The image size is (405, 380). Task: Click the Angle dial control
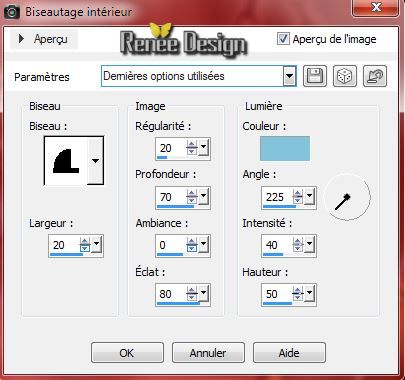click(x=348, y=197)
